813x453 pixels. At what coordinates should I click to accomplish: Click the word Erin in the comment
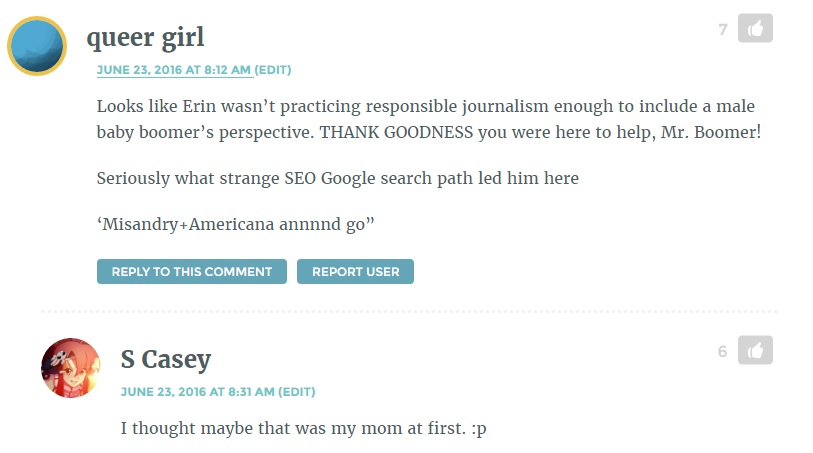(199, 106)
